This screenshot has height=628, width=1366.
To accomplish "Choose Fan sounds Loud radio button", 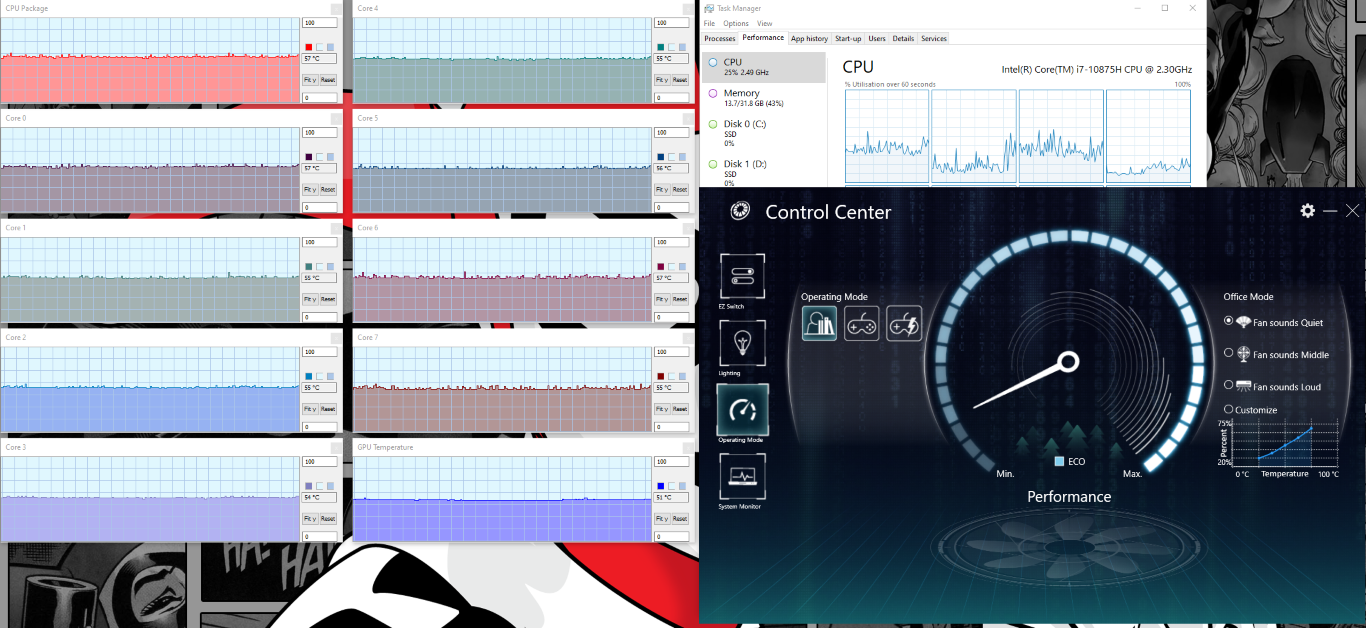I will click(1229, 384).
